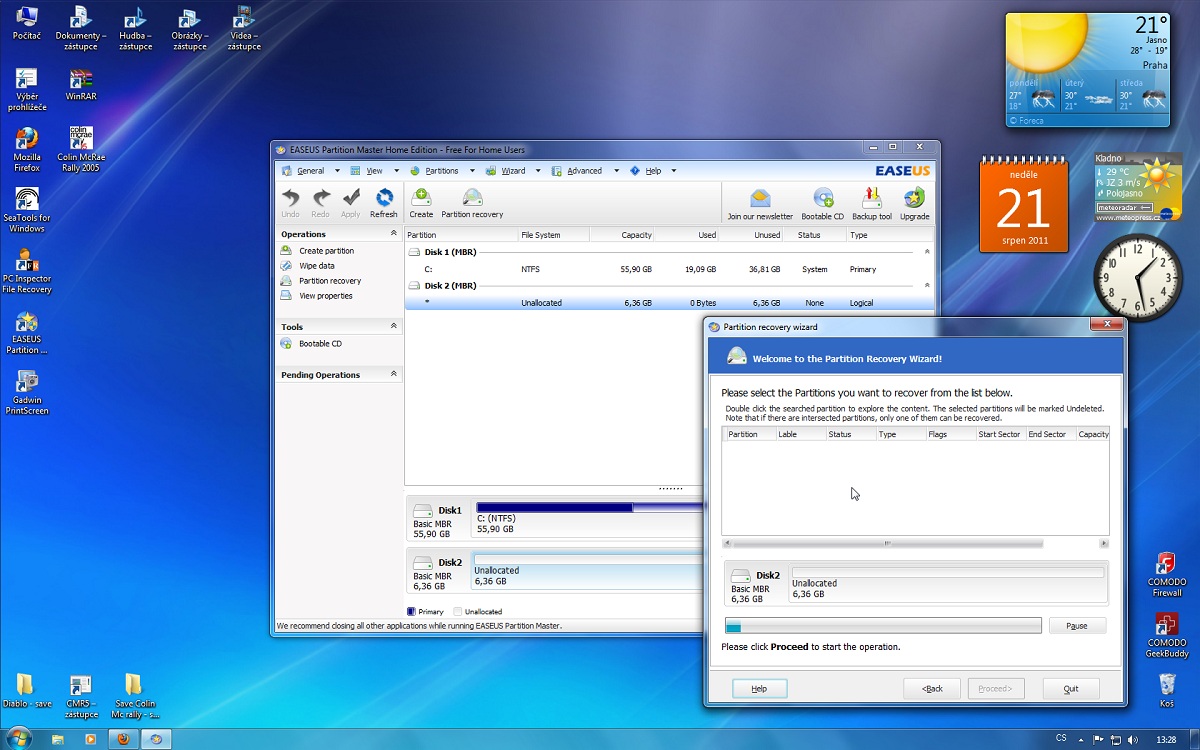The image size is (1200, 750).
Task: Open the Partitions menu
Action: 441,171
